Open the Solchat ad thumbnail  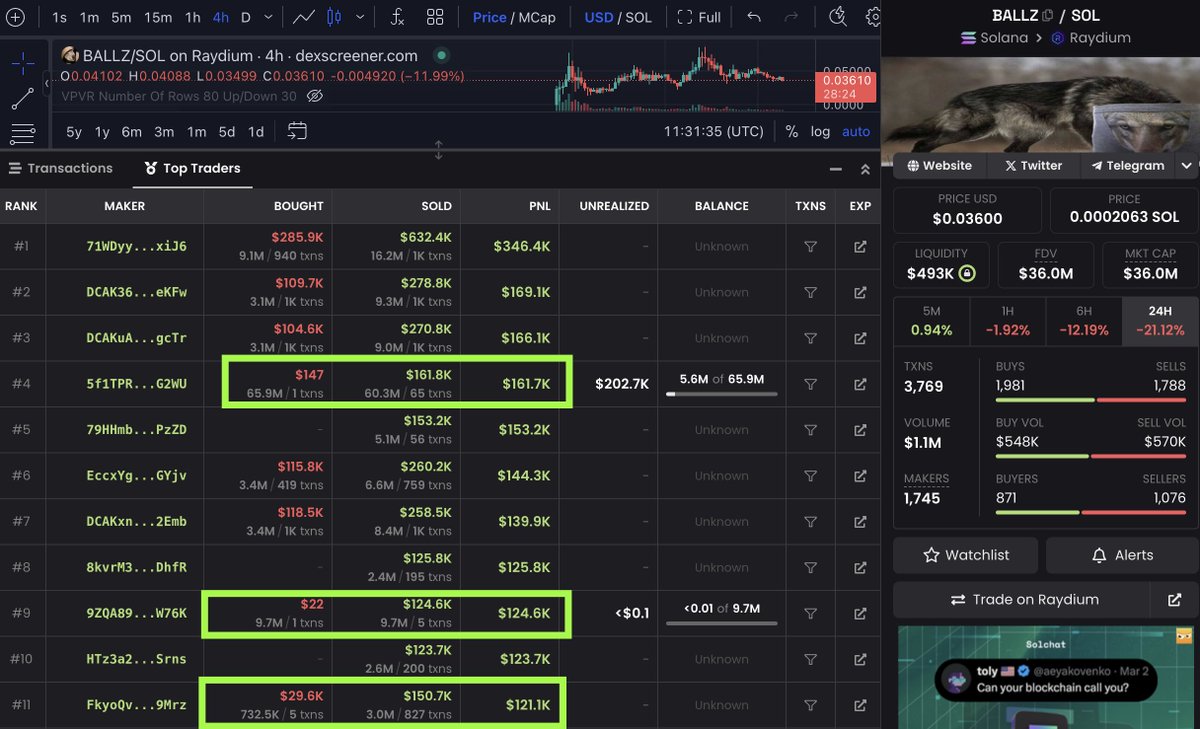pyautogui.click(x=1046, y=677)
